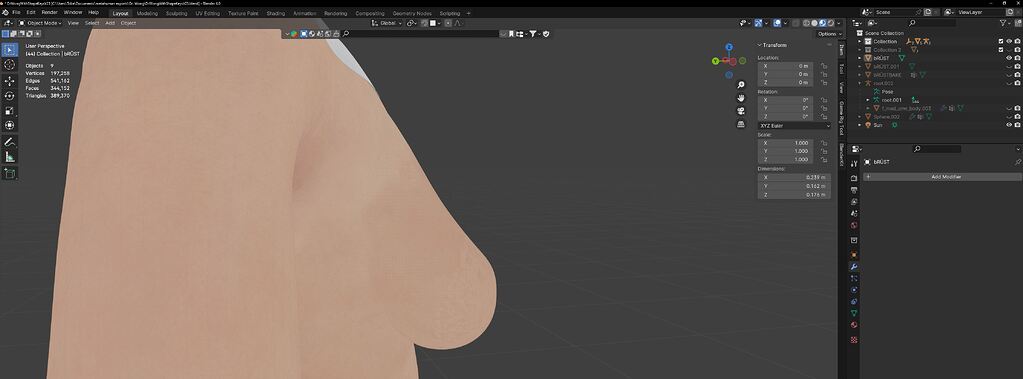Switch to the Shading workspace tab
The width and height of the screenshot is (1023, 379).
click(276, 13)
